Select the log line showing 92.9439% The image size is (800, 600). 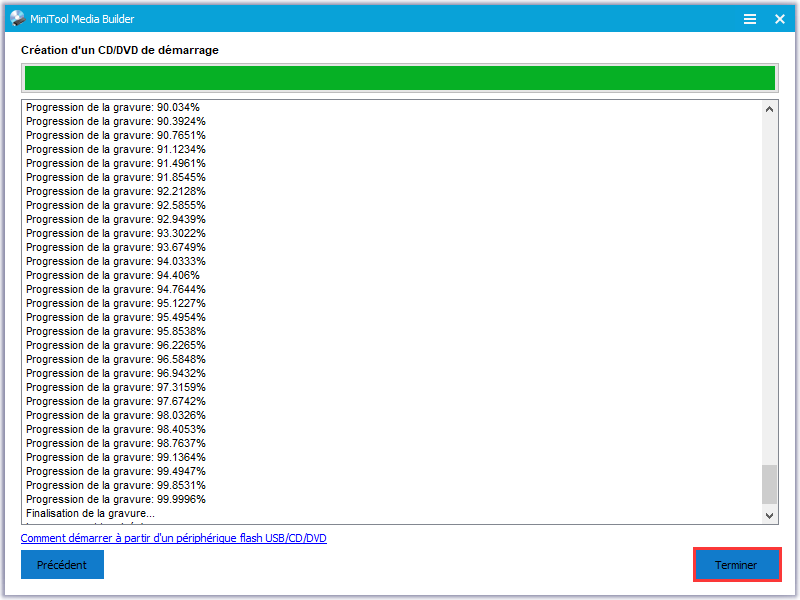tap(116, 219)
